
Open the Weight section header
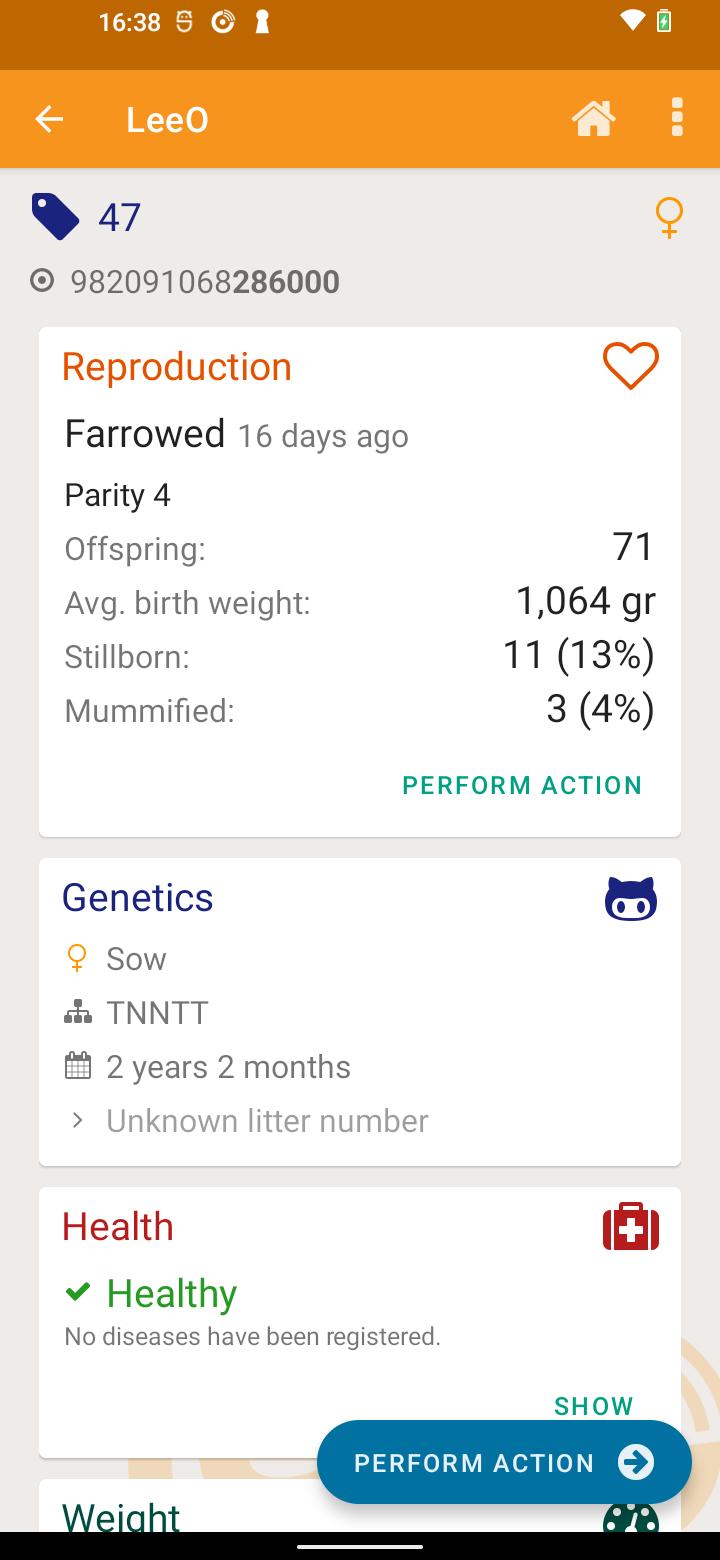(121, 1516)
